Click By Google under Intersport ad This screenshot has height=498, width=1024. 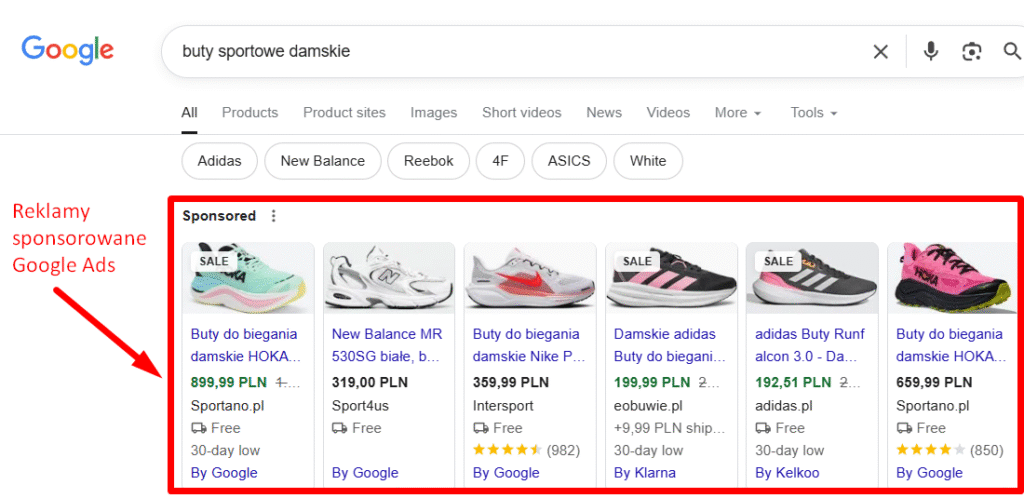point(506,473)
